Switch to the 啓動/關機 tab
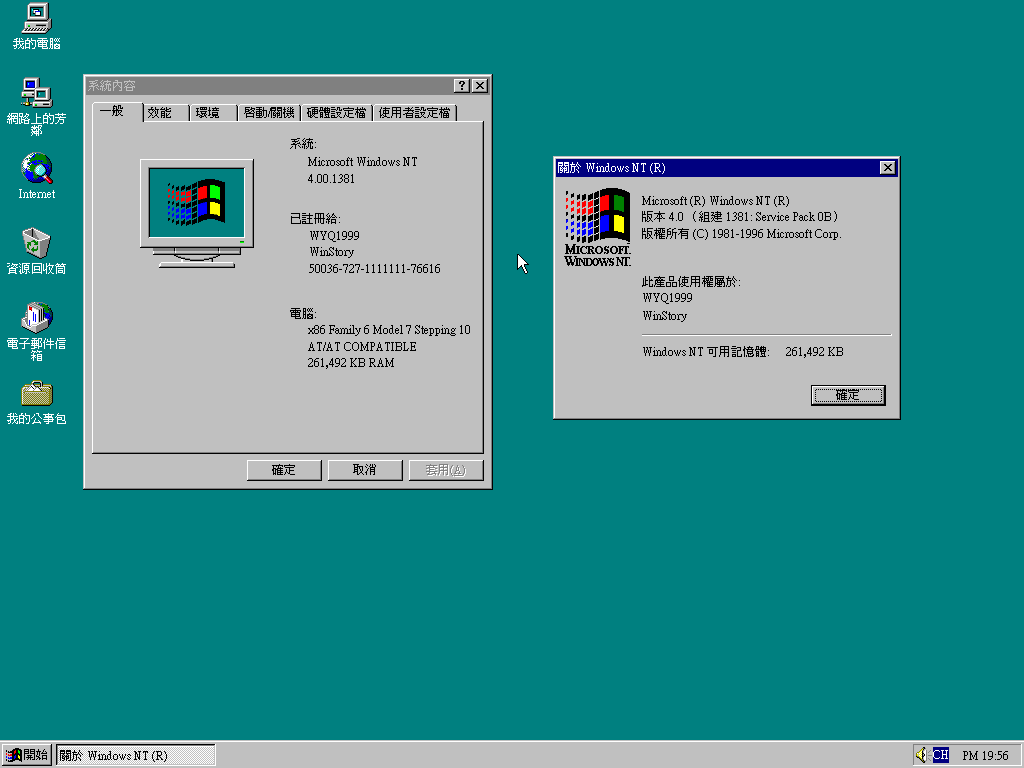Image resolution: width=1024 pixels, height=768 pixels. pyautogui.click(x=268, y=113)
